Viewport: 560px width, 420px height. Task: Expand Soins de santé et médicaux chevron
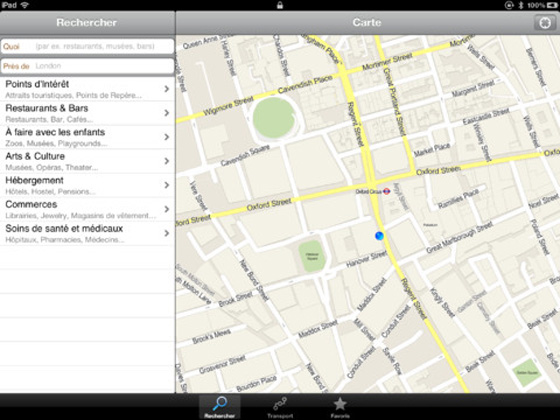[x=166, y=233]
